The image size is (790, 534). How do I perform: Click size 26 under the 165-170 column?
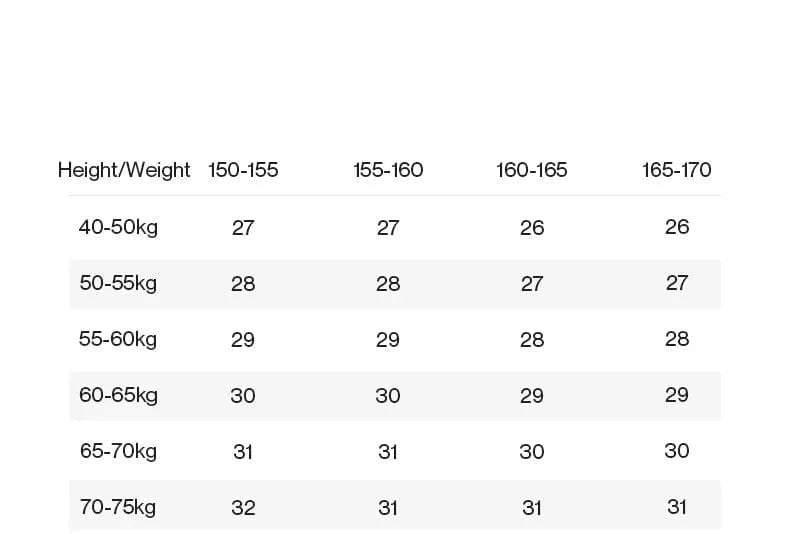(x=677, y=227)
